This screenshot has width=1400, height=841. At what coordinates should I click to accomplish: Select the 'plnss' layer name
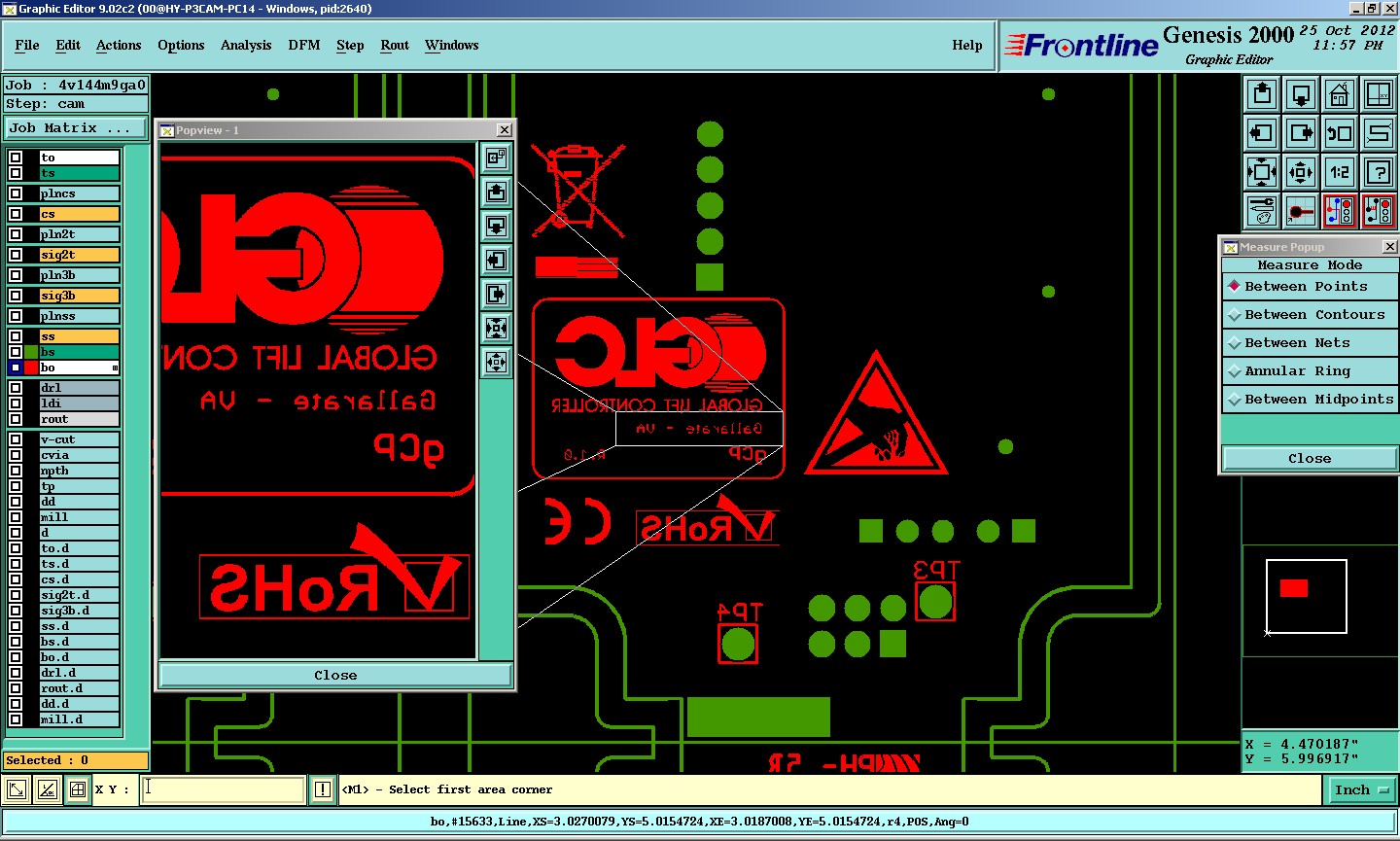[79, 316]
